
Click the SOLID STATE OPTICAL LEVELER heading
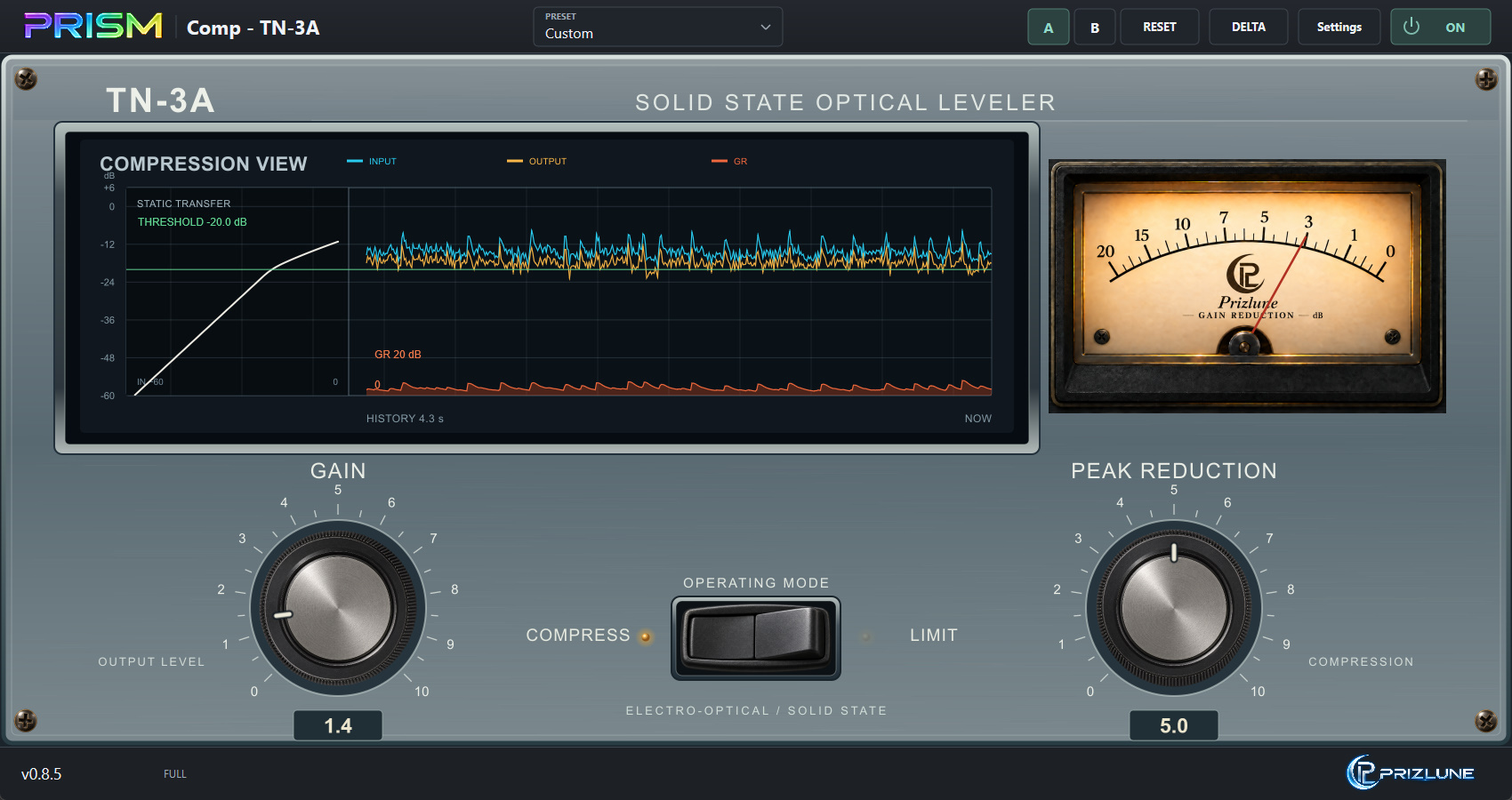[845, 103]
